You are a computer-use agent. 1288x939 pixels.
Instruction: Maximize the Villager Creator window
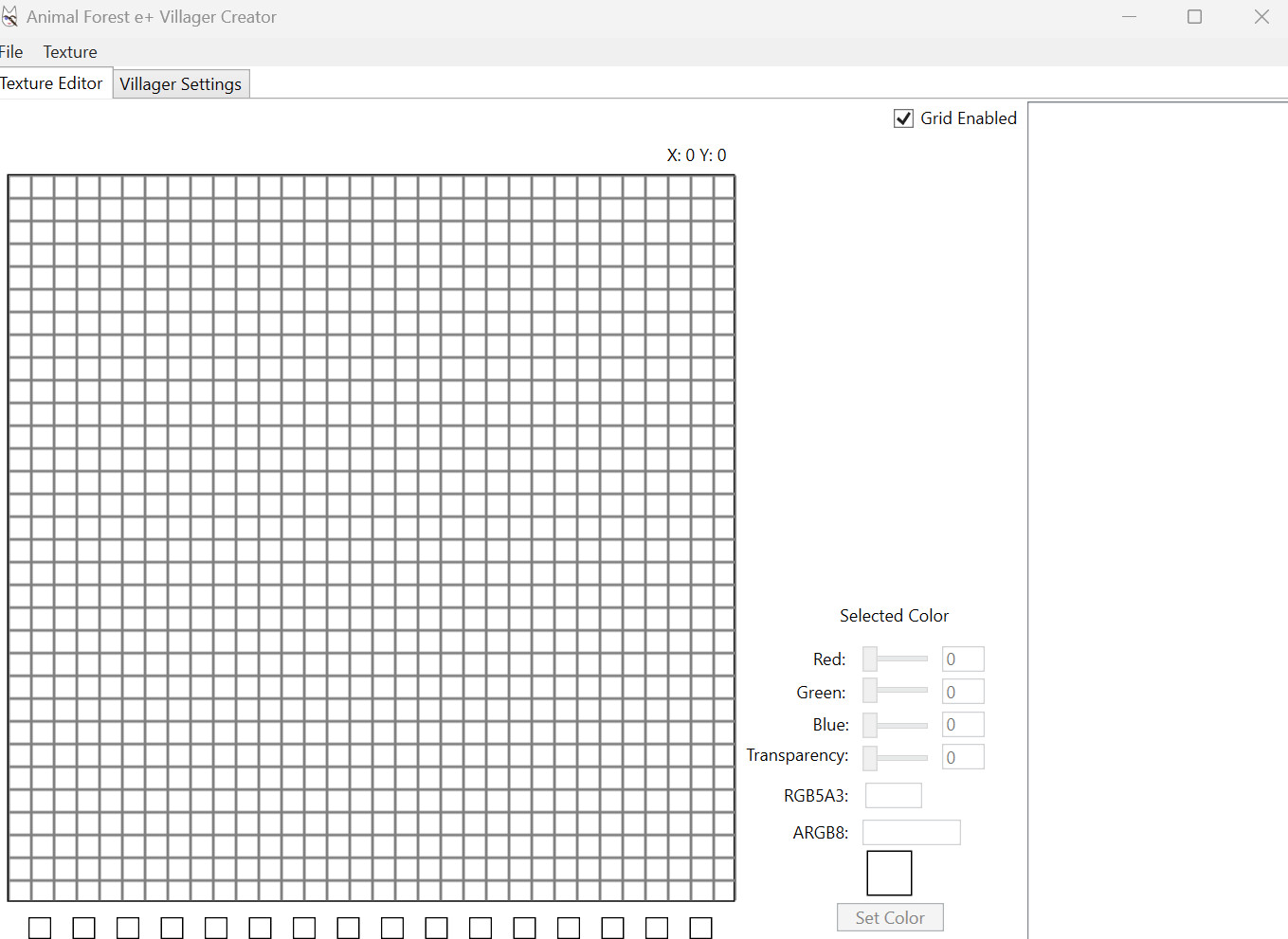pyautogui.click(x=1194, y=17)
